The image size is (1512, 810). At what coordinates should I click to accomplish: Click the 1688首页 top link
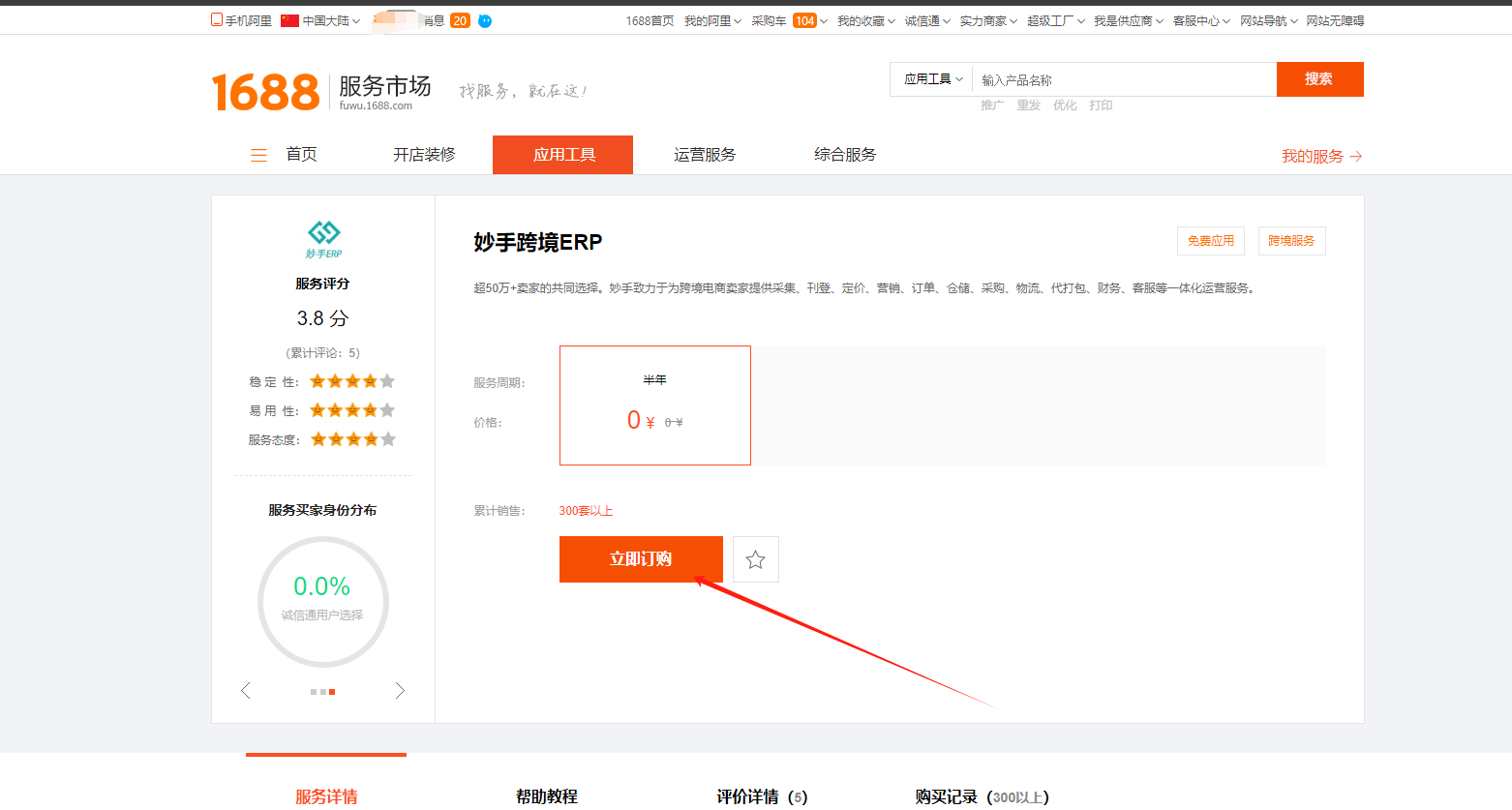pyautogui.click(x=650, y=20)
